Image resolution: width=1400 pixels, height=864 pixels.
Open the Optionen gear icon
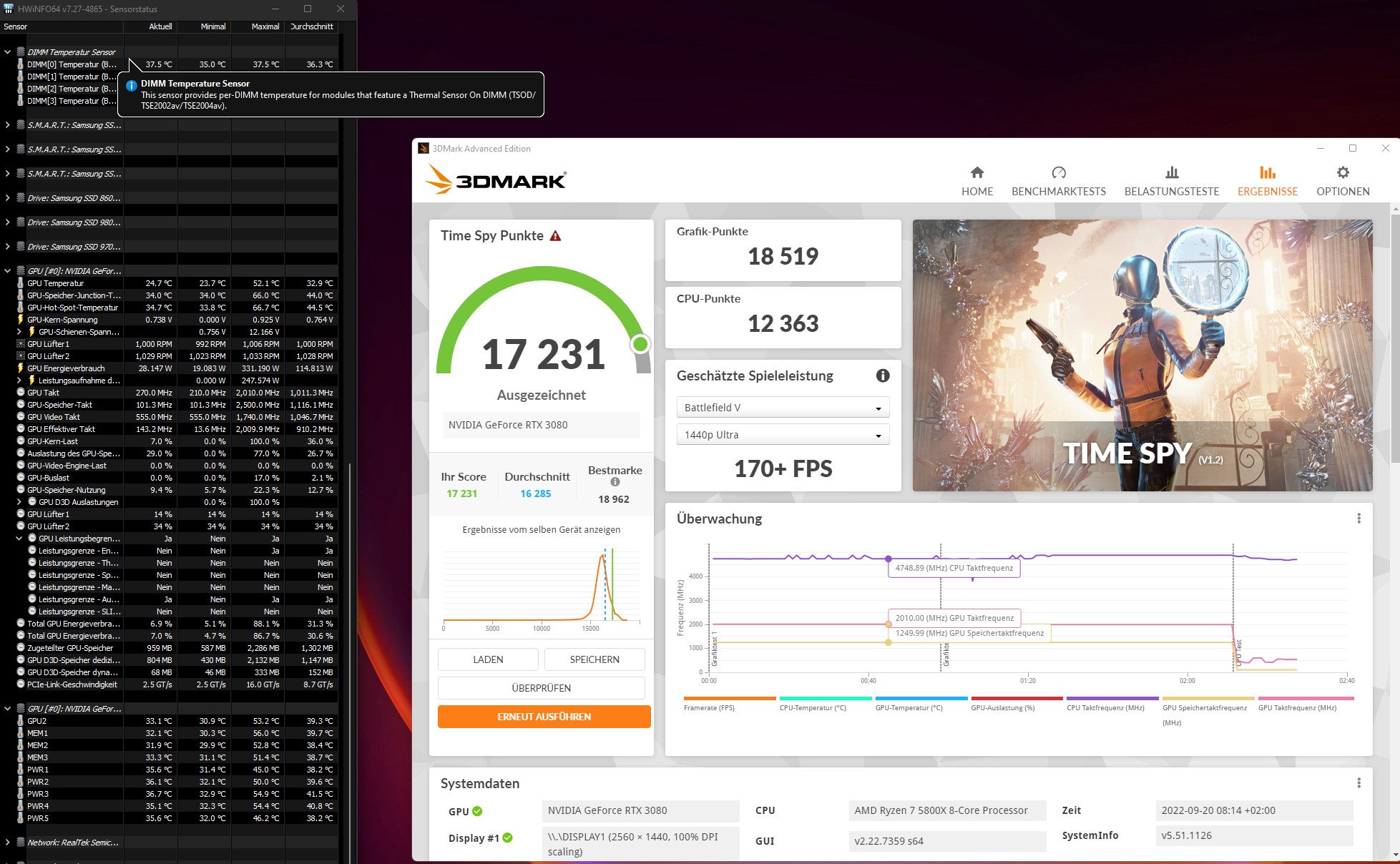point(1342,172)
